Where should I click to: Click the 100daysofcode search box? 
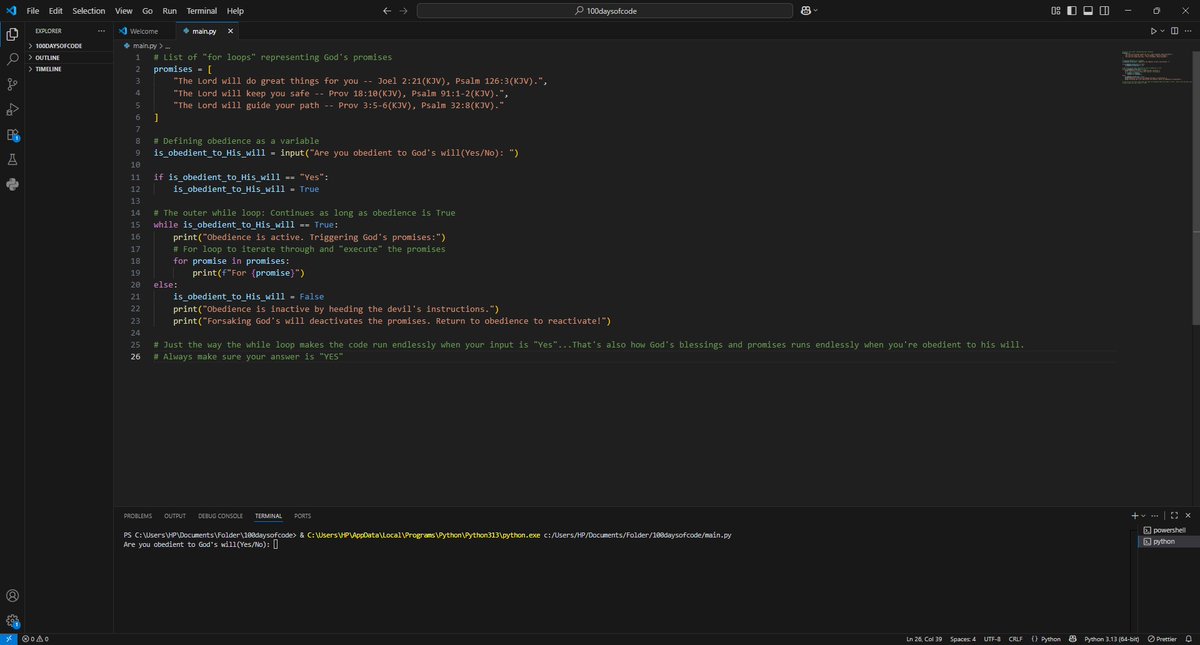point(604,10)
